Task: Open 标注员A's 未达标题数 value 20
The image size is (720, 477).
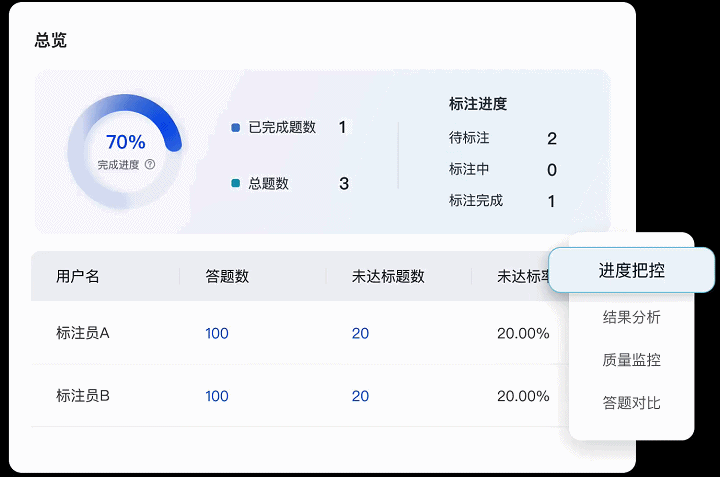Action: tap(360, 333)
